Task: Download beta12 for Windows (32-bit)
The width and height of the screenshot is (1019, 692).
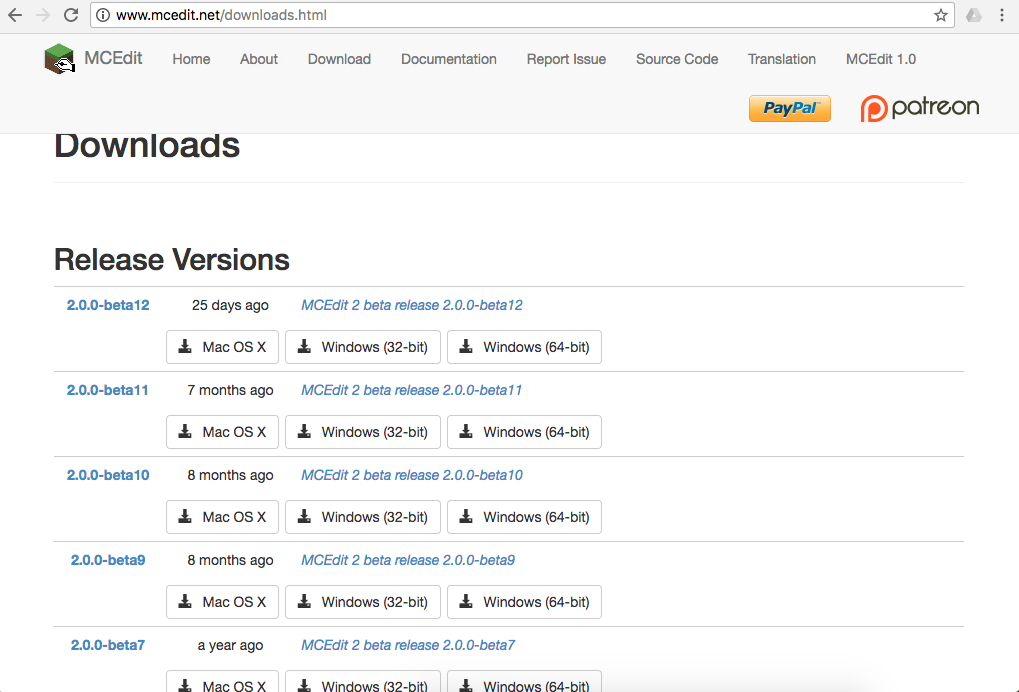Action: [x=363, y=347]
